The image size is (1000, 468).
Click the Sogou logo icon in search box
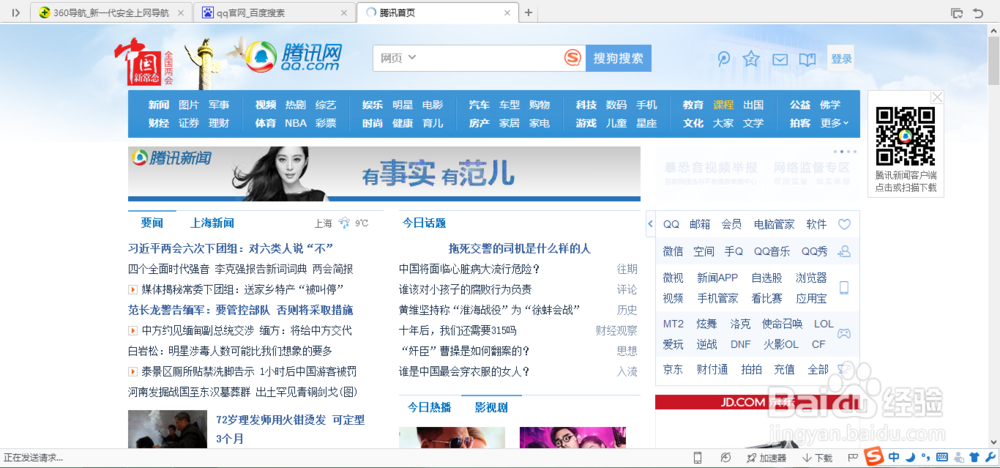pyautogui.click(x=573, y=59)
